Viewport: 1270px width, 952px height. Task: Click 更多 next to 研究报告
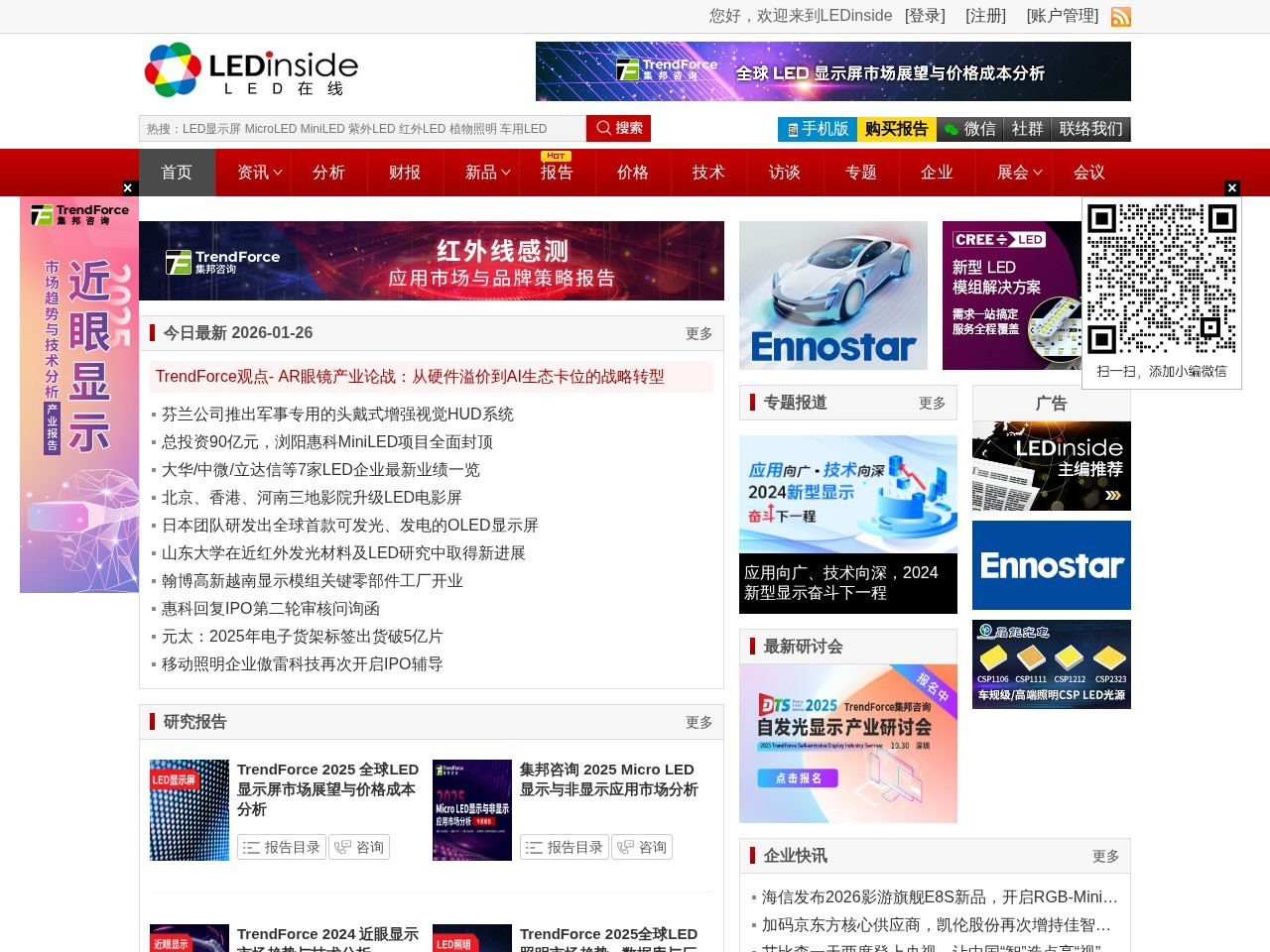click(698, 722)
